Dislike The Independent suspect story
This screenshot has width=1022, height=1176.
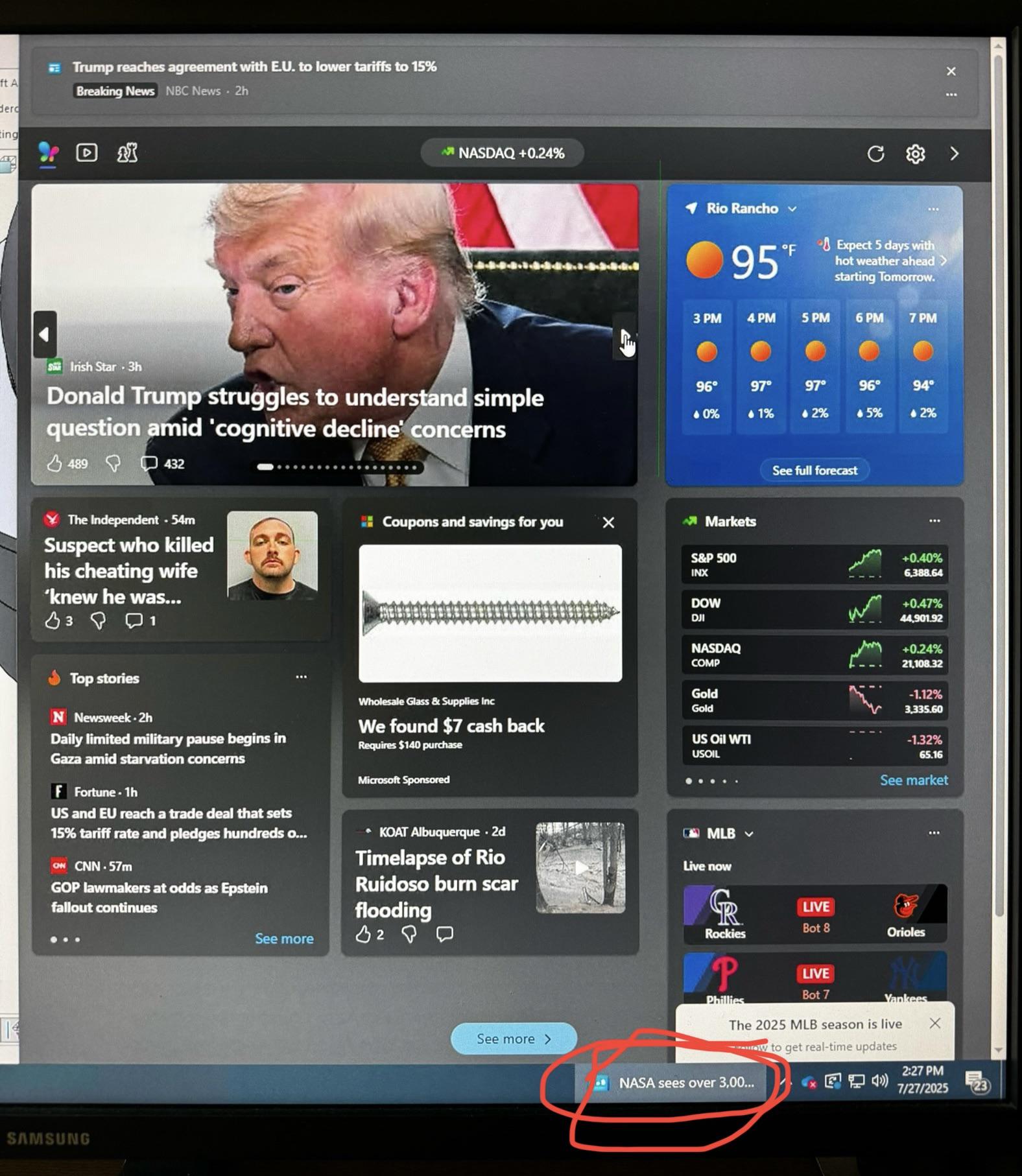[x=98, y=620]
